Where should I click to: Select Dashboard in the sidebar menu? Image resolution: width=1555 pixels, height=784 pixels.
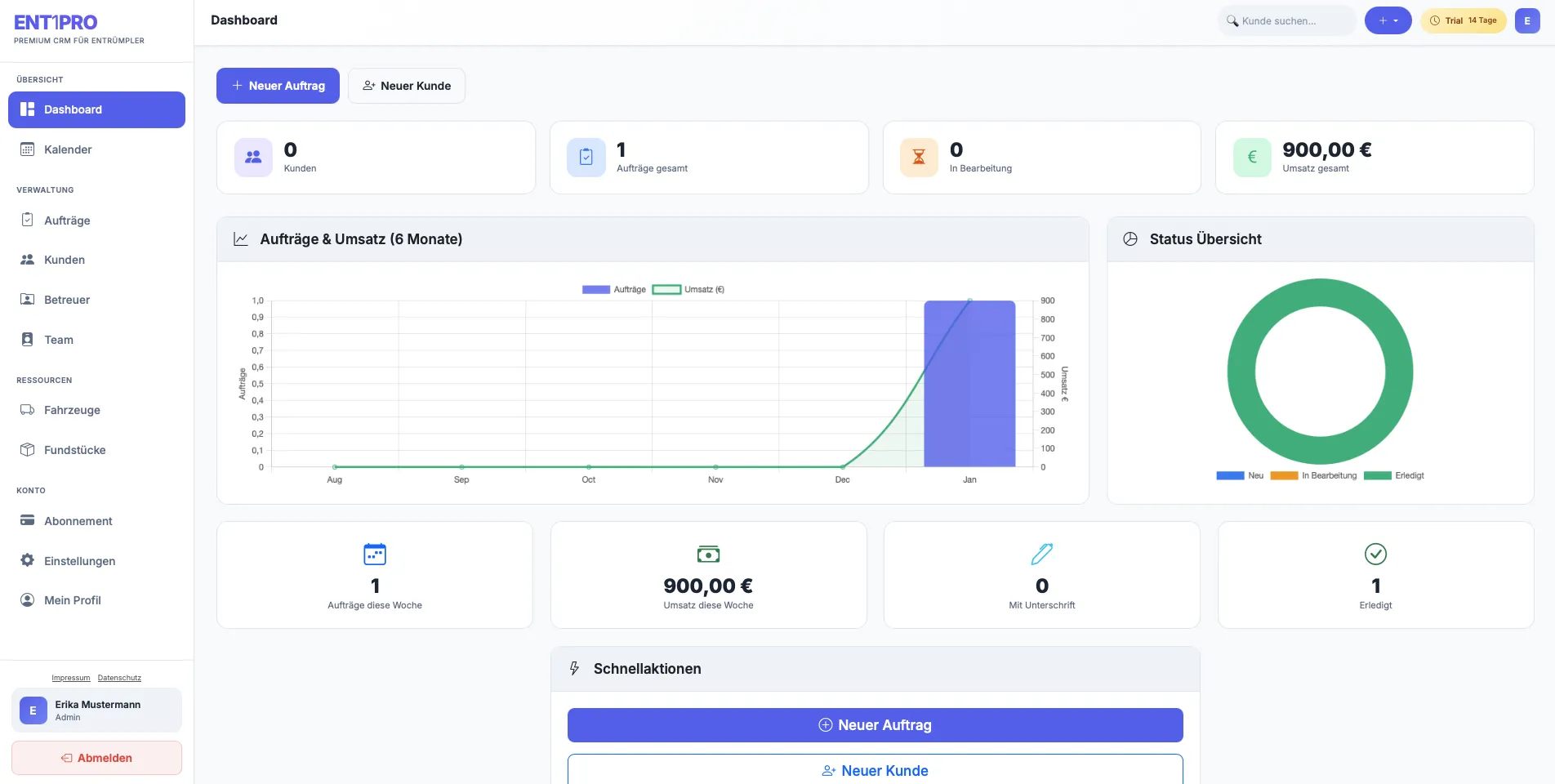tap(73, 109)
